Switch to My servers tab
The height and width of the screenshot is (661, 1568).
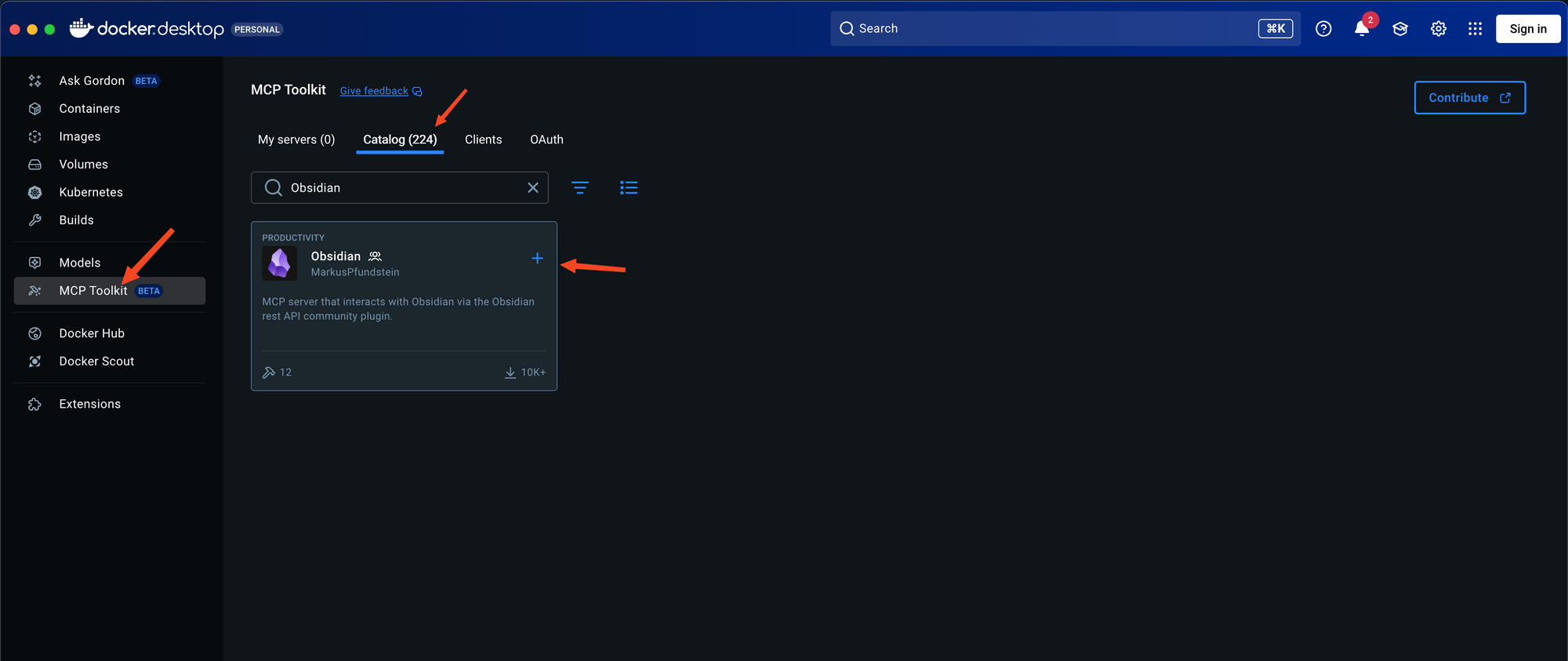click(296, 140)
